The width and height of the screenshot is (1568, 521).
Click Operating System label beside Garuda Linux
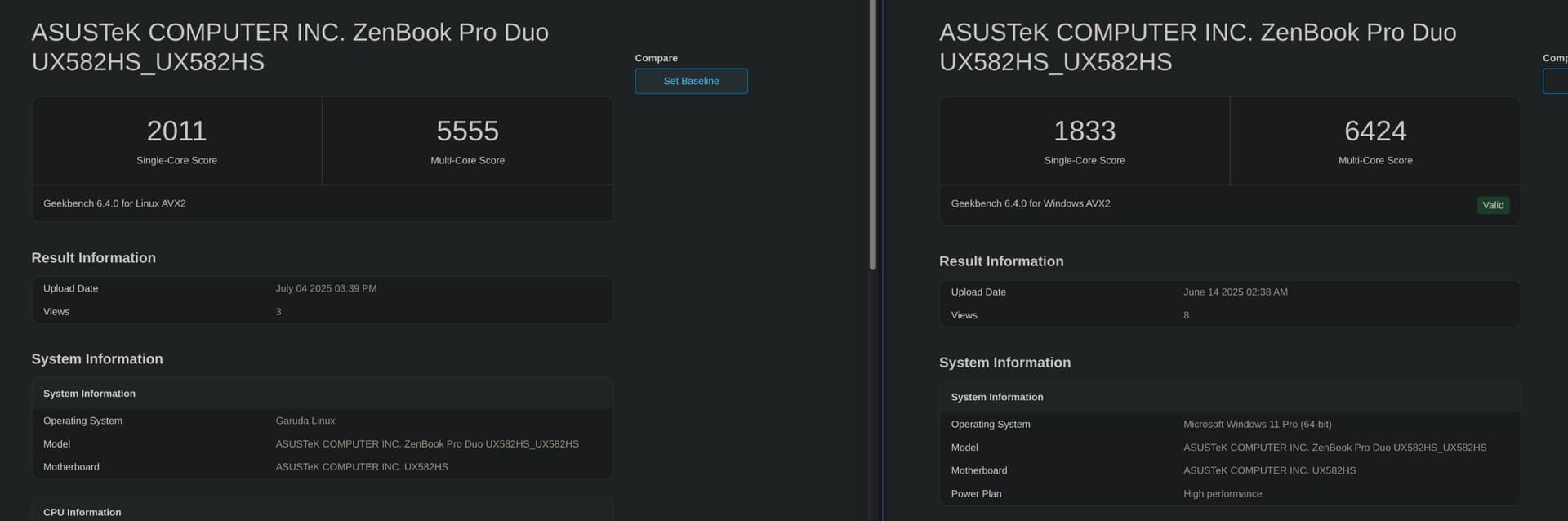[x=82, y=421]
